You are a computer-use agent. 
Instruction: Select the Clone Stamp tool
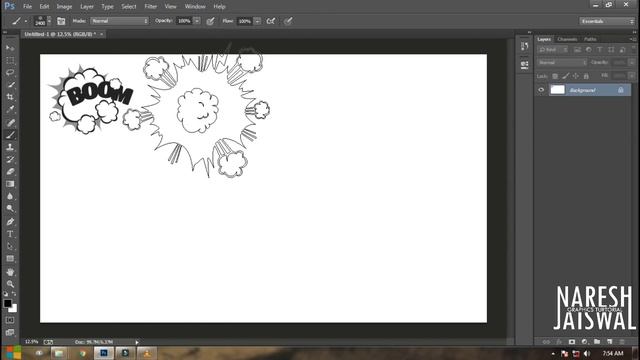pyautogui.click(x=10, y=147)
